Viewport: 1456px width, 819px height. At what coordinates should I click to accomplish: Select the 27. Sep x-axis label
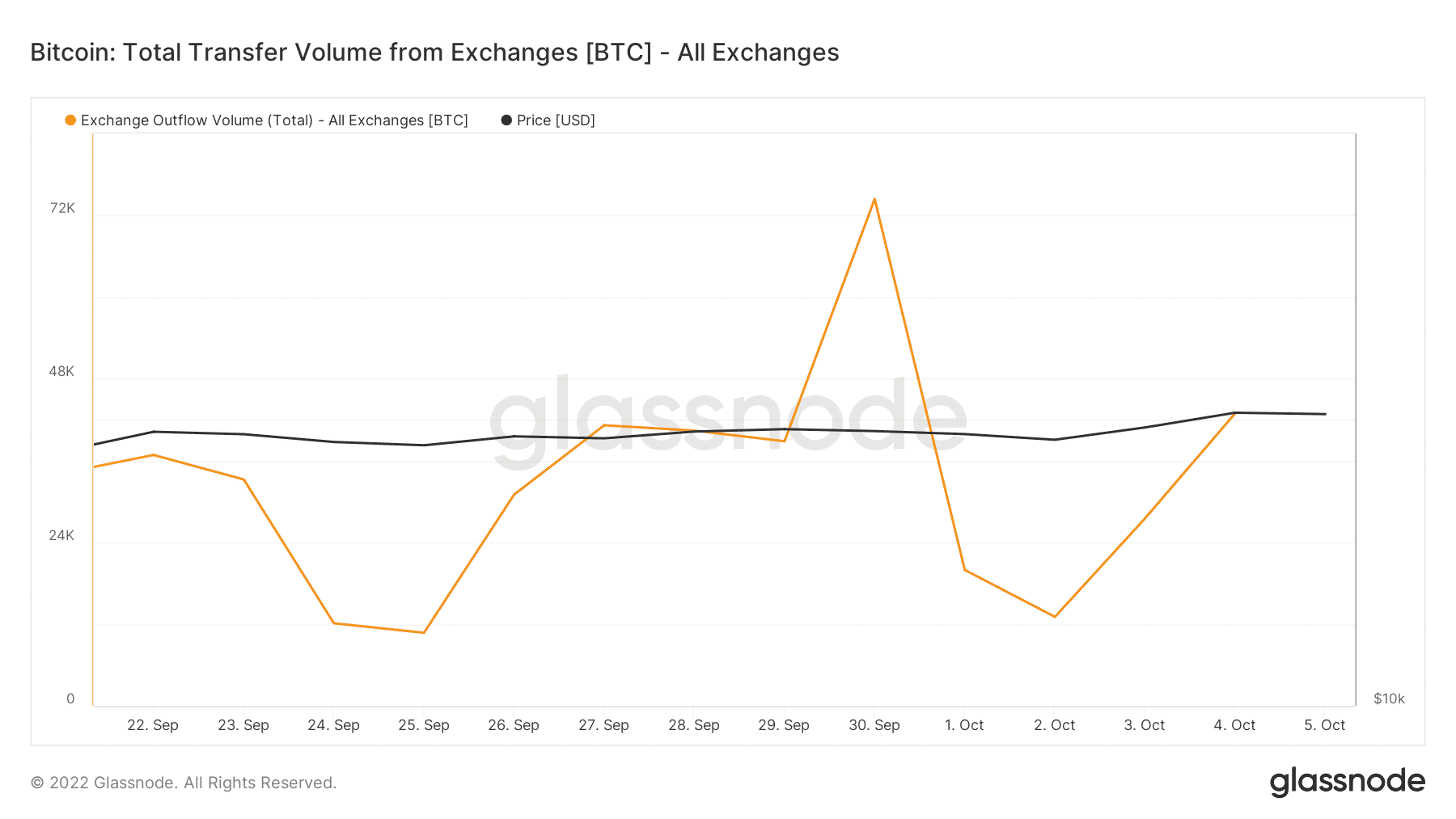tap(603, 725)
